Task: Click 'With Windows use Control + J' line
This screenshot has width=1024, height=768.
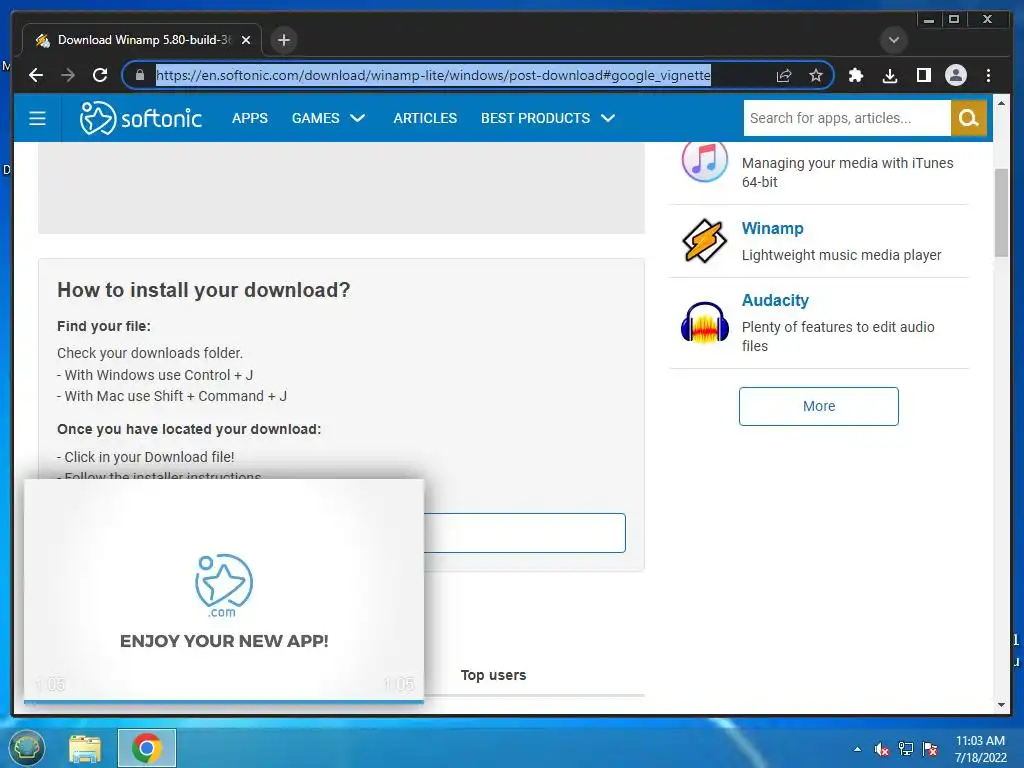Action: (x=155, y=375)
